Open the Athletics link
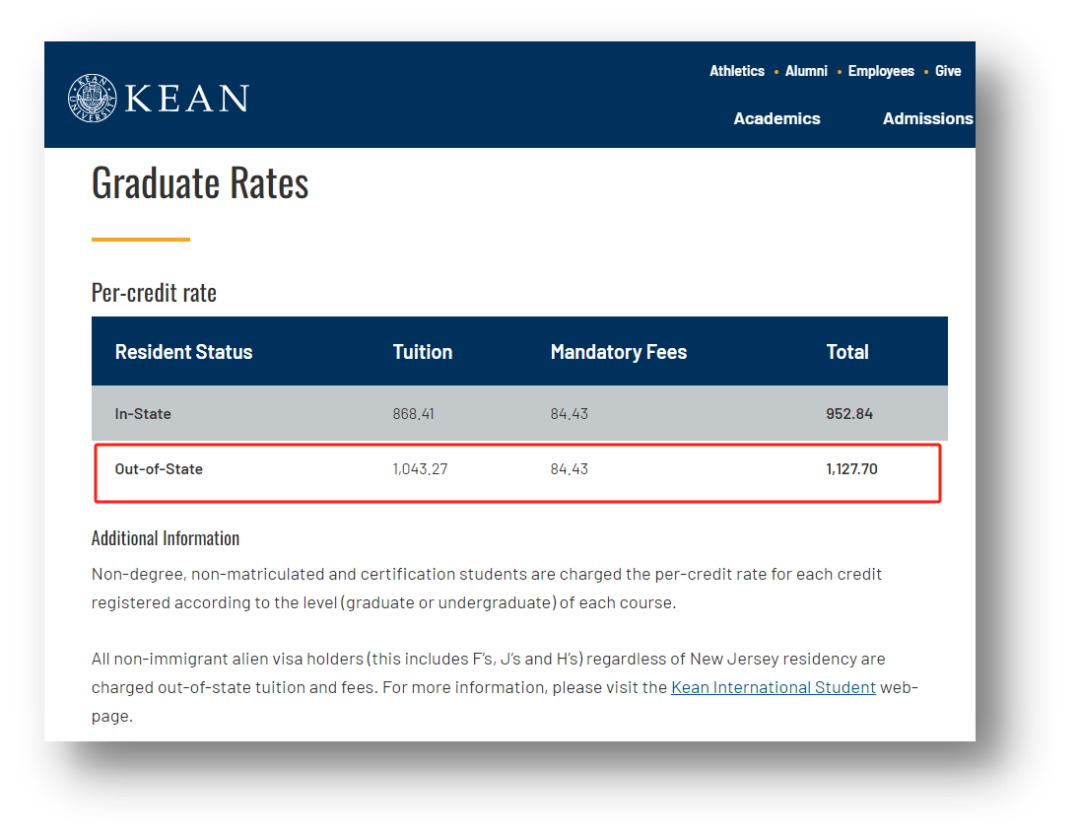 click(737, 71)
